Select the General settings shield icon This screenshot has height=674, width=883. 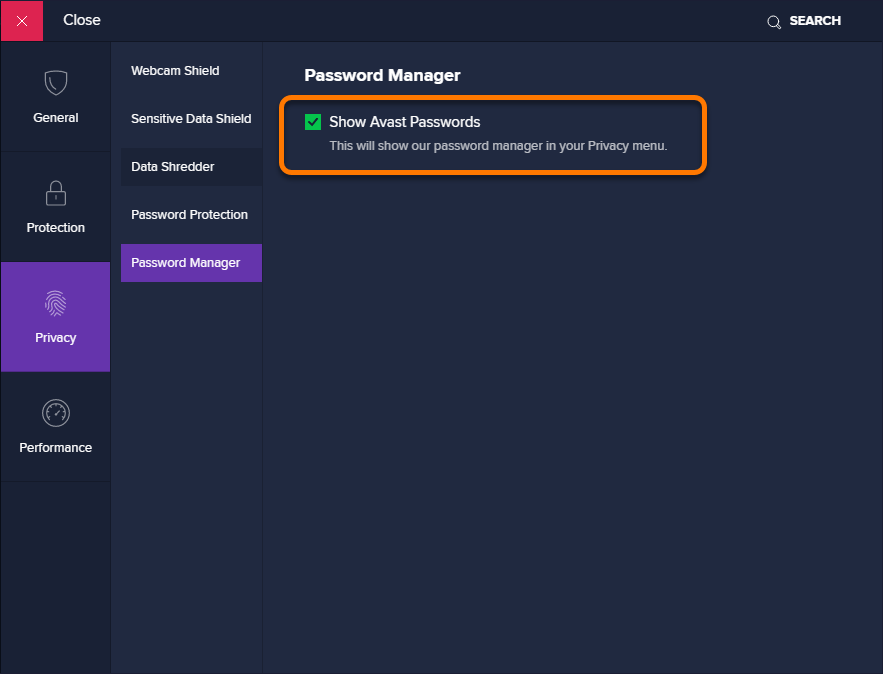coord(55,83)
